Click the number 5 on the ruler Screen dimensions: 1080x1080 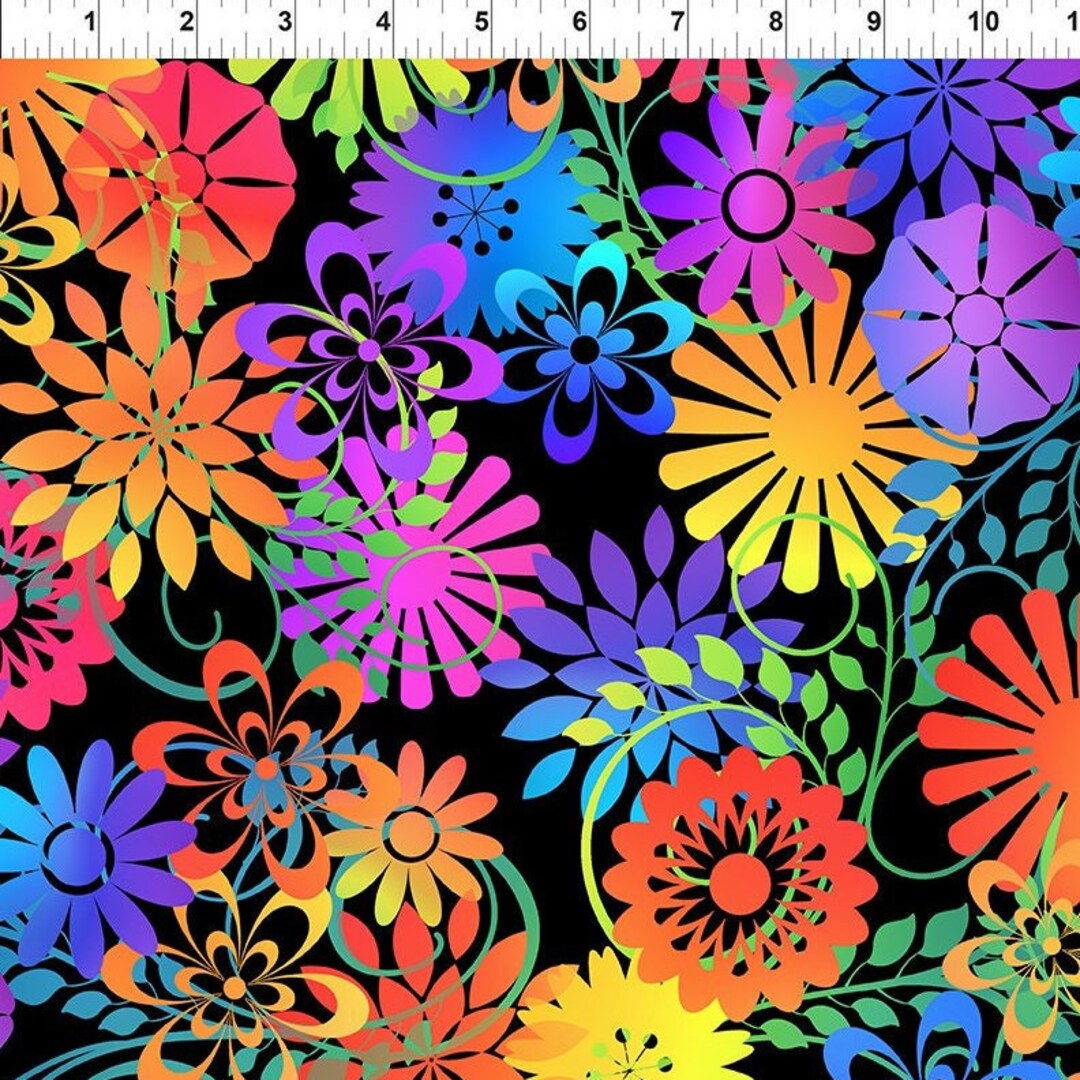480,19
